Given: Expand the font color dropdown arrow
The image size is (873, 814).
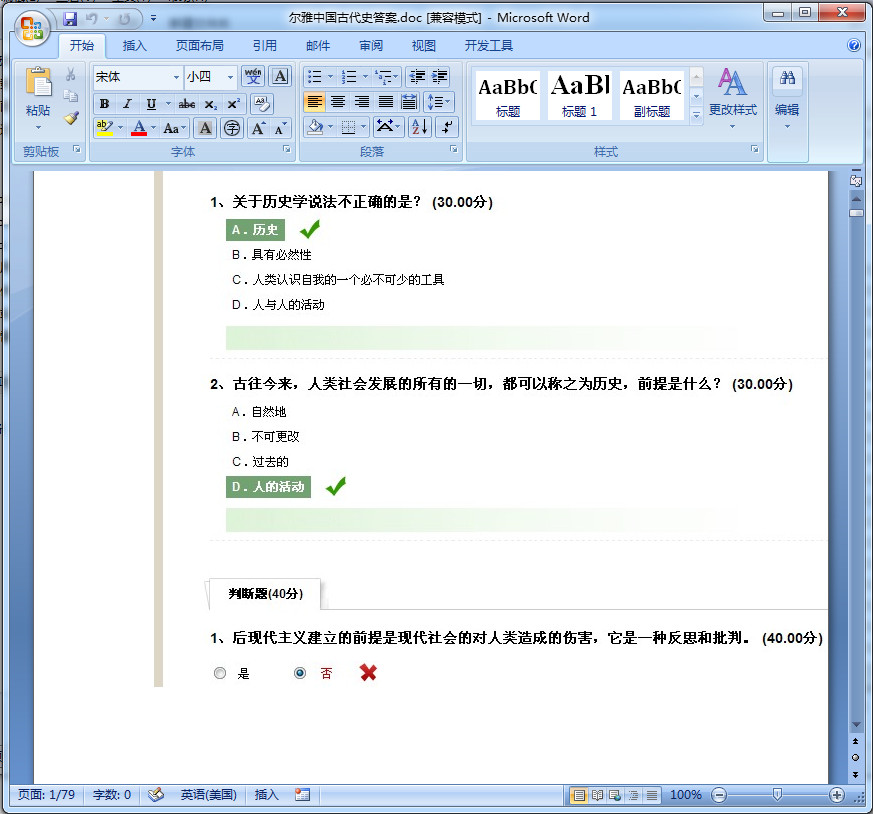Looking at the screenshot, I should (154, 128).
